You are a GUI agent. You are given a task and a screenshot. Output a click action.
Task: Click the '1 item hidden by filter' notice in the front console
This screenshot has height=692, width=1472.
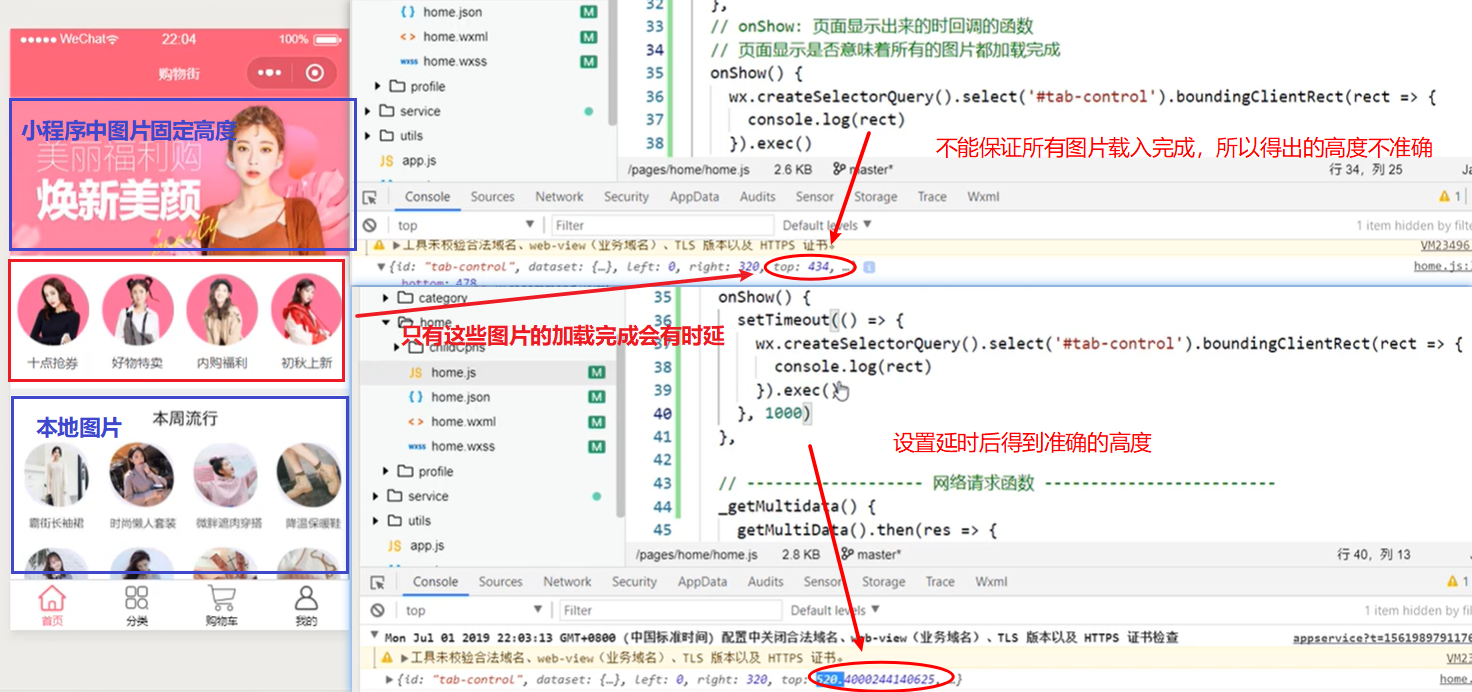coord(1418,610)
